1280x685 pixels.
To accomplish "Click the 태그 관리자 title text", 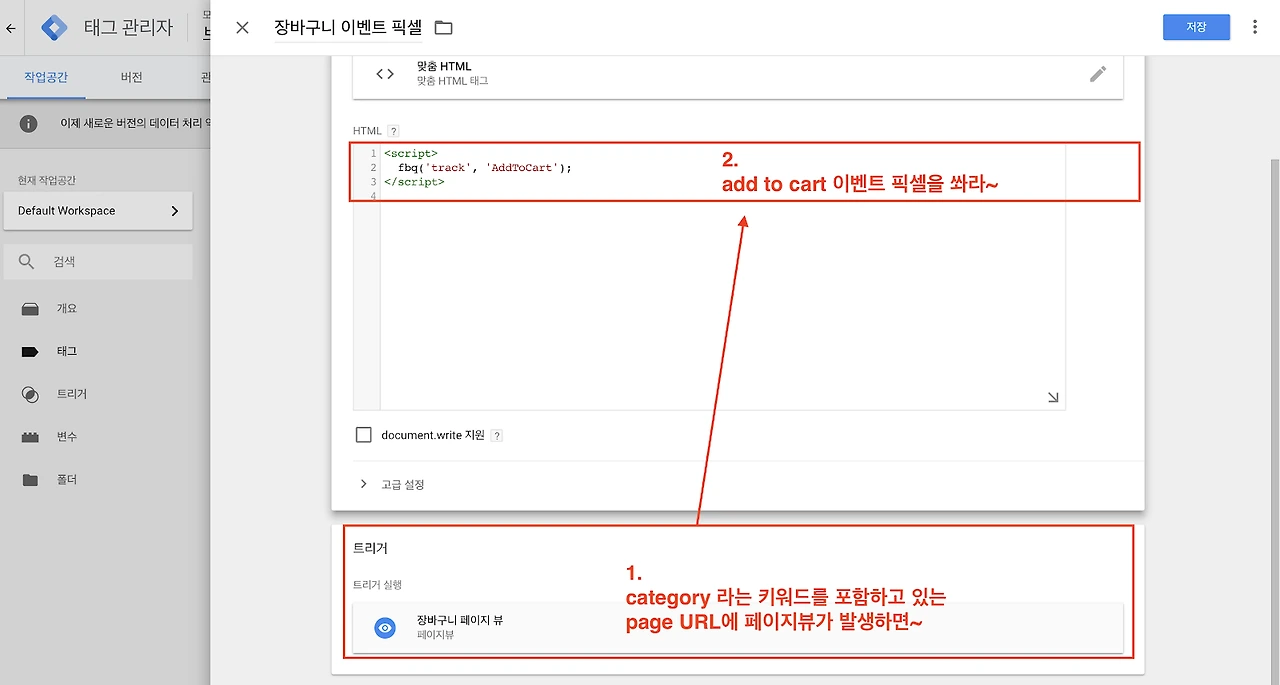I will (x=127, y=28).
